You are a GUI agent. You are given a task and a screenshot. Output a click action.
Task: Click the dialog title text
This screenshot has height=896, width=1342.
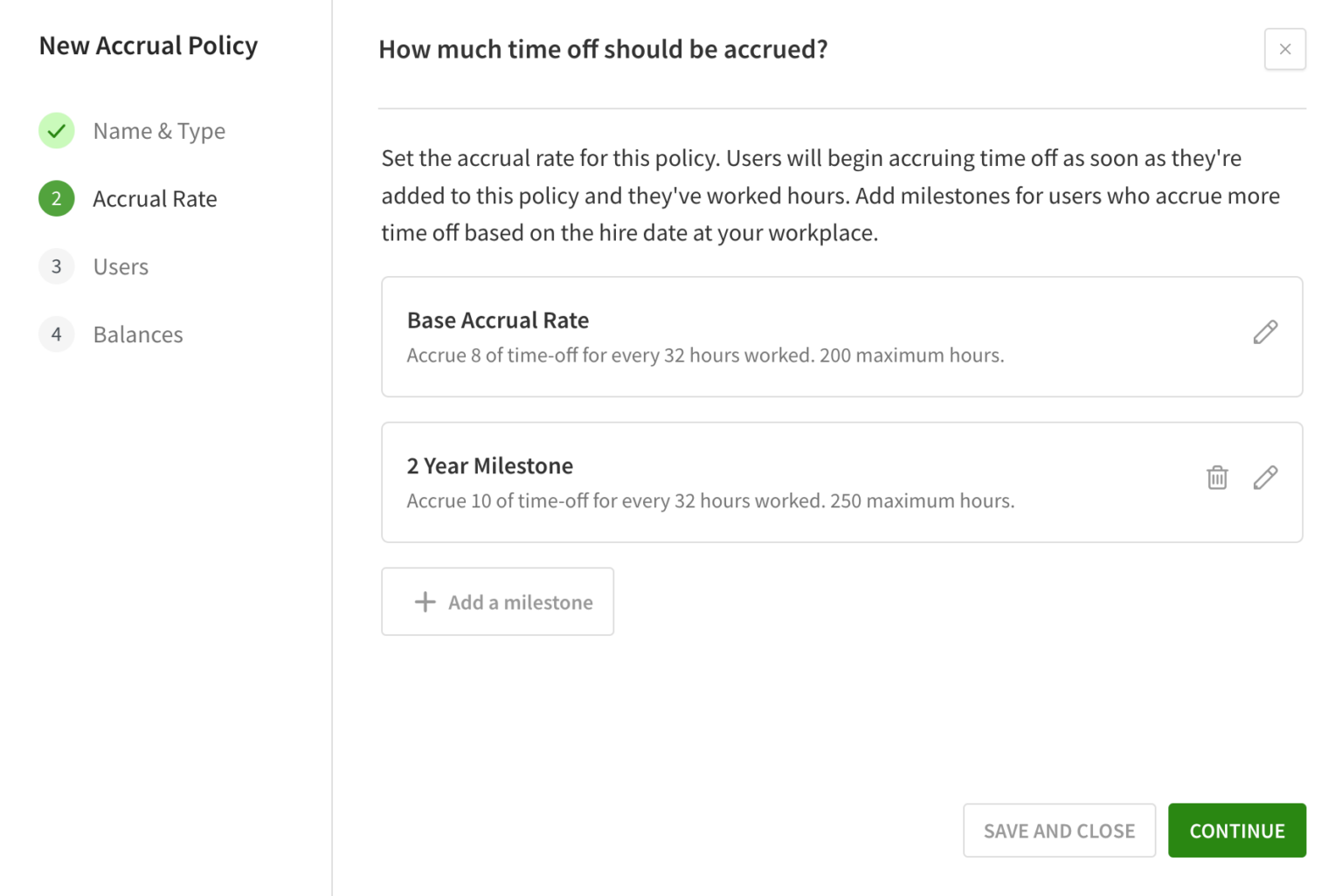tap(602, 49)
